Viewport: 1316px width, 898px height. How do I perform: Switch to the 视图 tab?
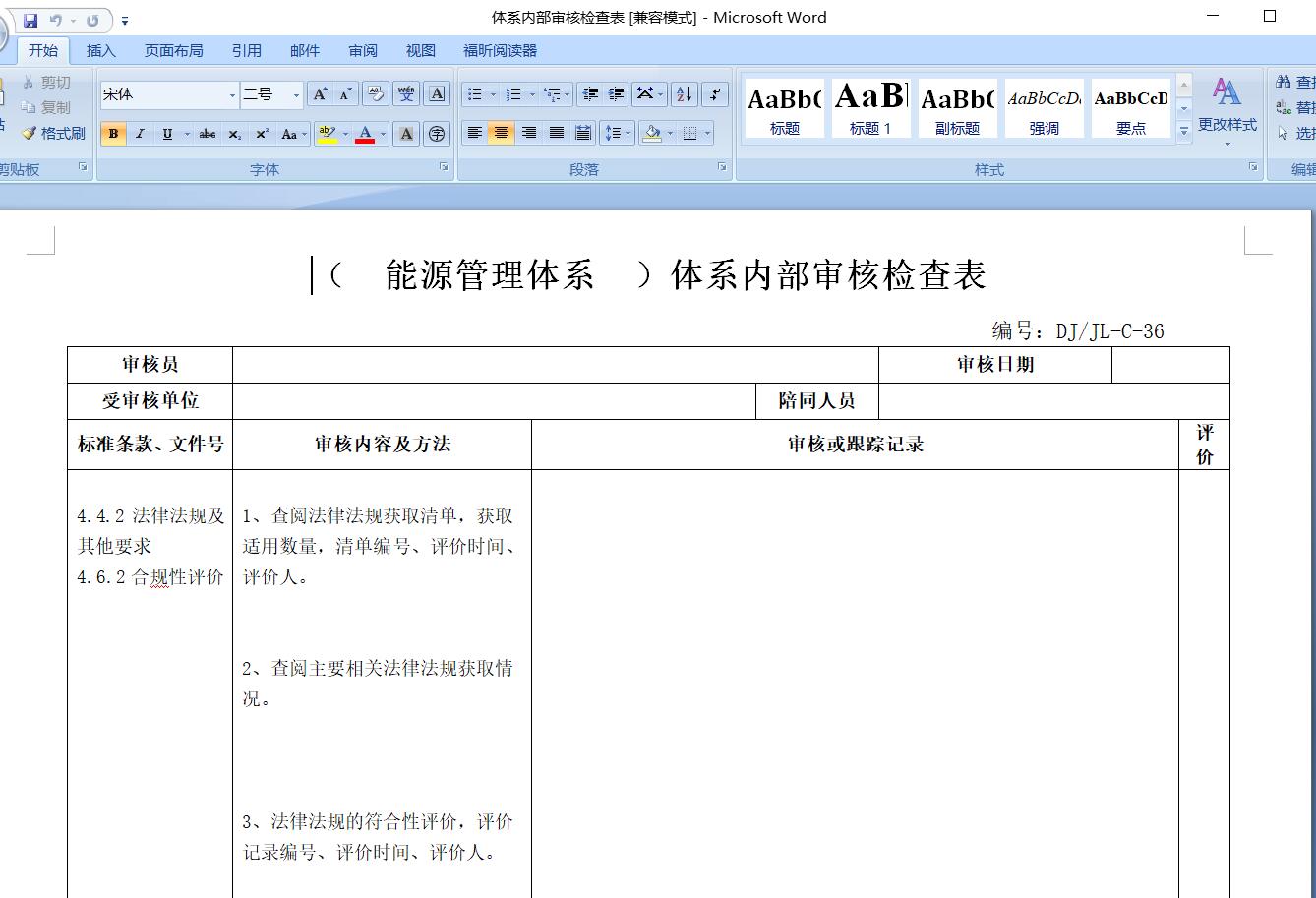click(x=421, y=50)
